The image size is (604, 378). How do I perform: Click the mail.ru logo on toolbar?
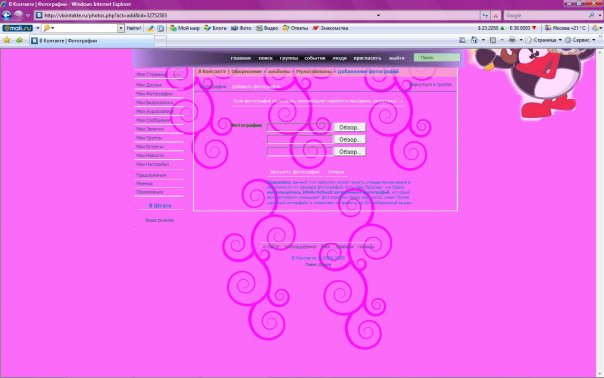pyautogui.click(x=17, y=28)
